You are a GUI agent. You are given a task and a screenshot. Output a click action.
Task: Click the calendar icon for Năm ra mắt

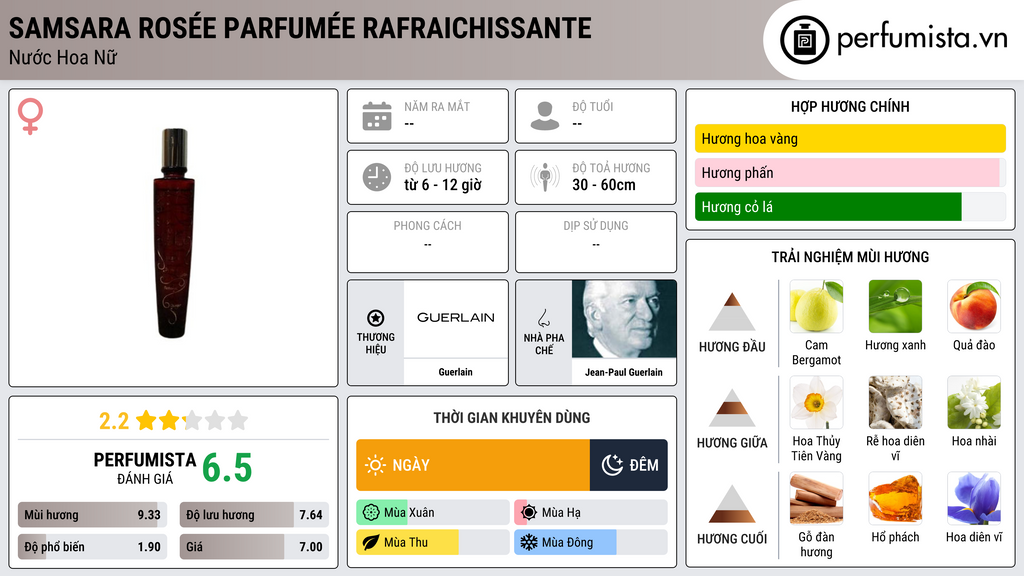(377, 116)
